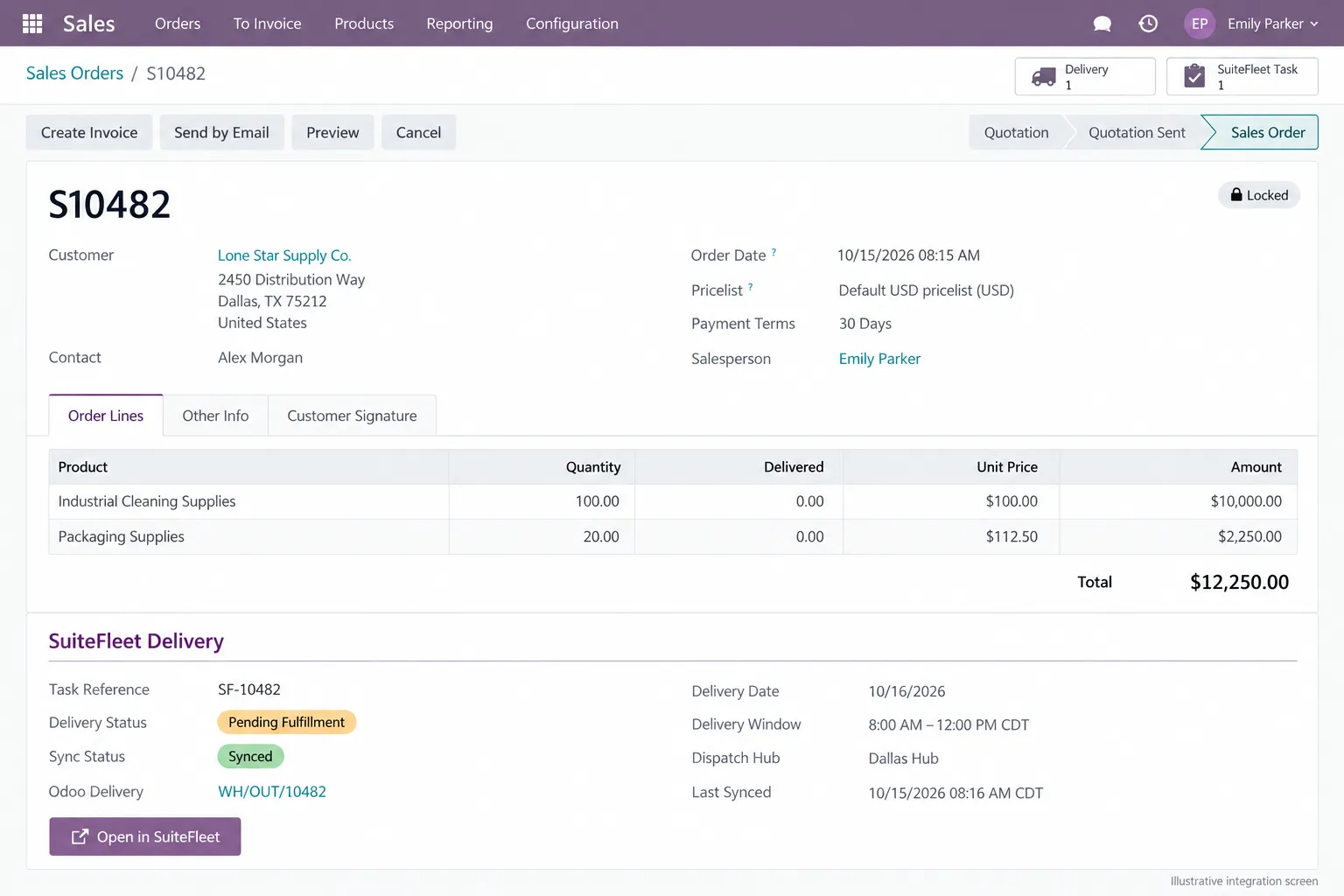Click the Dallas Hub dispatch value
The width and height of the screenshot is (1344, 896).
pyautogui.click(x=903, y=759)
